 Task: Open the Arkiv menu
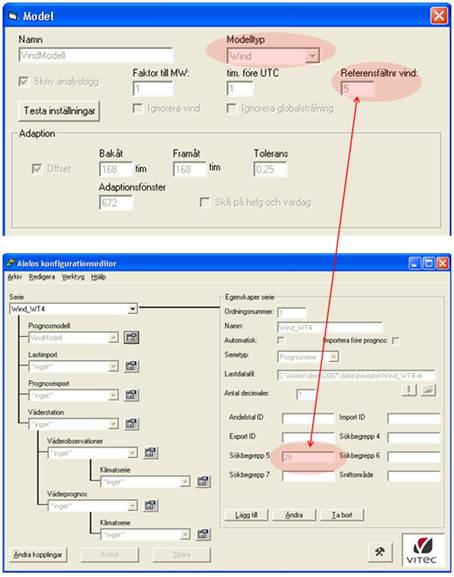(x=15, y=277)
